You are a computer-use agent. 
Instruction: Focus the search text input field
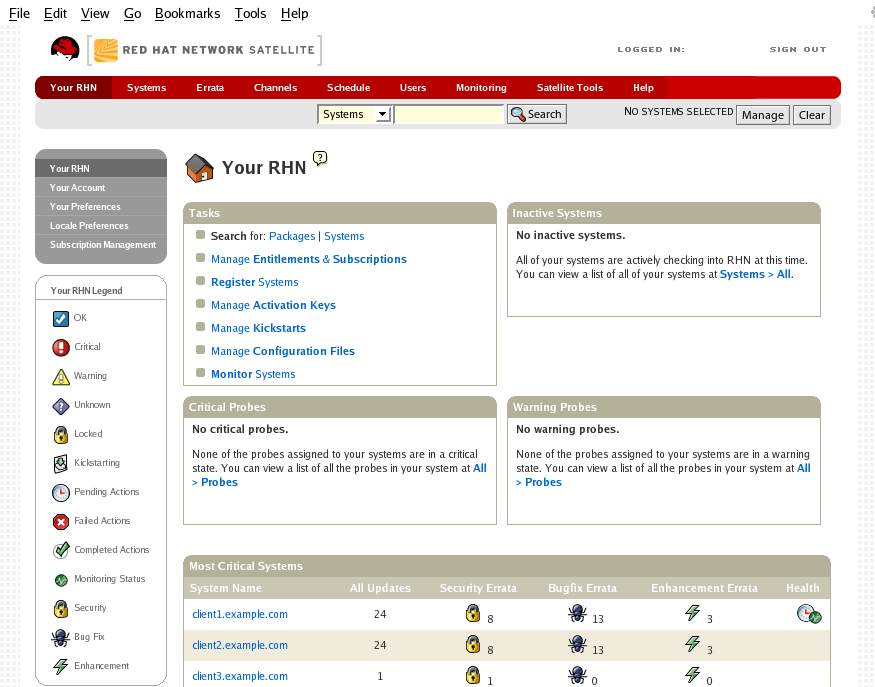click(449, 114)
